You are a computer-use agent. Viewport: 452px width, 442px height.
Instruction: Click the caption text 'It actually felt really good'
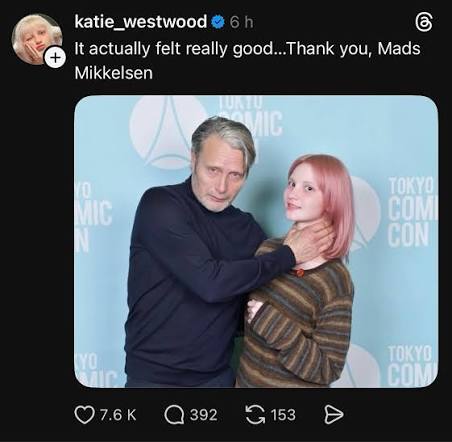[173, 49]
